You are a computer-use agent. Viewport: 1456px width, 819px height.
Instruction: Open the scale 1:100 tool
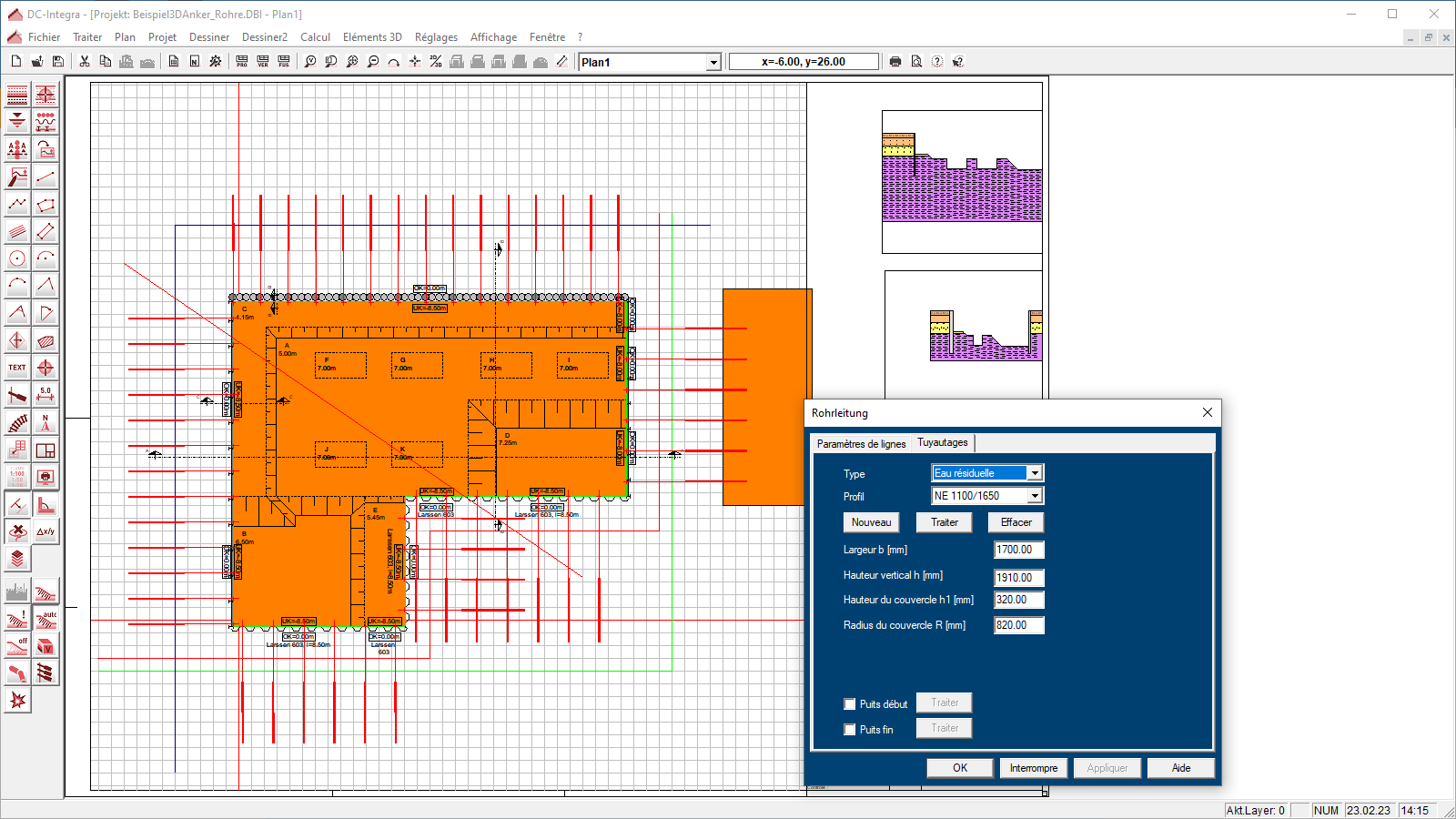[x=17, y=477]
